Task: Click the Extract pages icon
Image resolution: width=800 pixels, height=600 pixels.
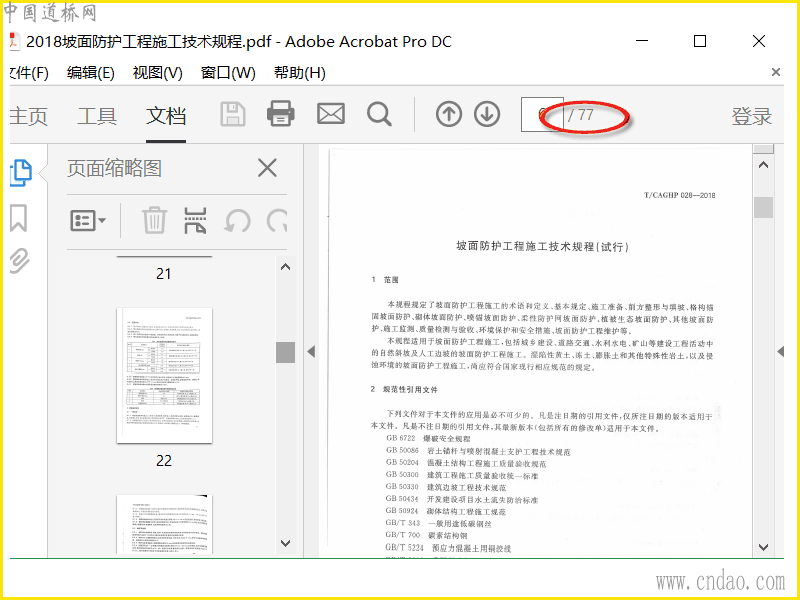Action: pos(195,220)
